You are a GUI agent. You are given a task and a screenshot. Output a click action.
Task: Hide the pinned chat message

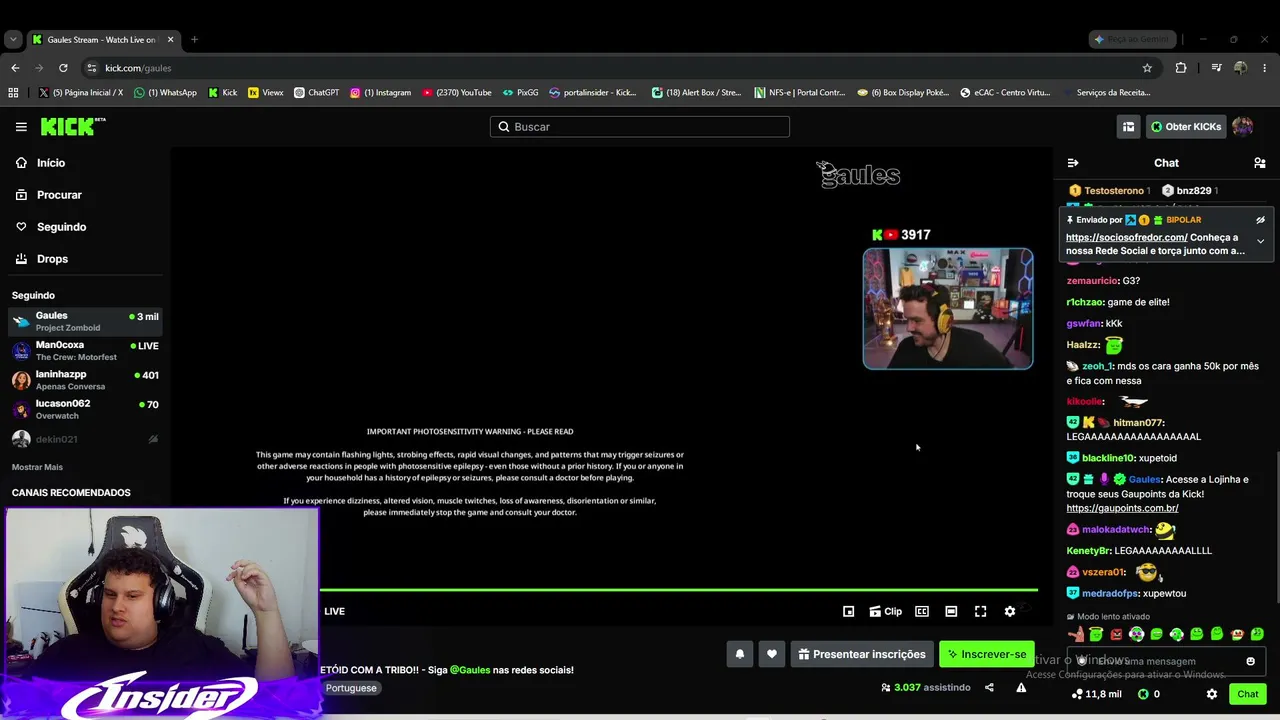(x=1260, y=220)
